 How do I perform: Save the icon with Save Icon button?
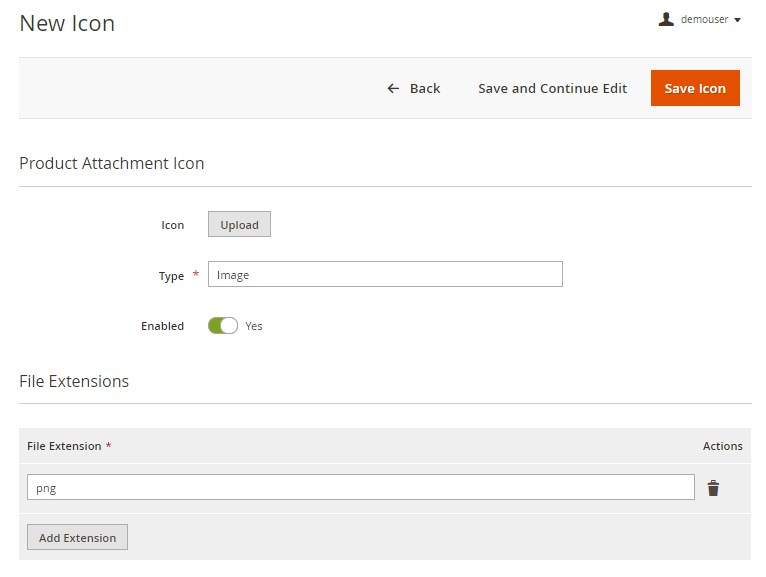coord(695,88)
